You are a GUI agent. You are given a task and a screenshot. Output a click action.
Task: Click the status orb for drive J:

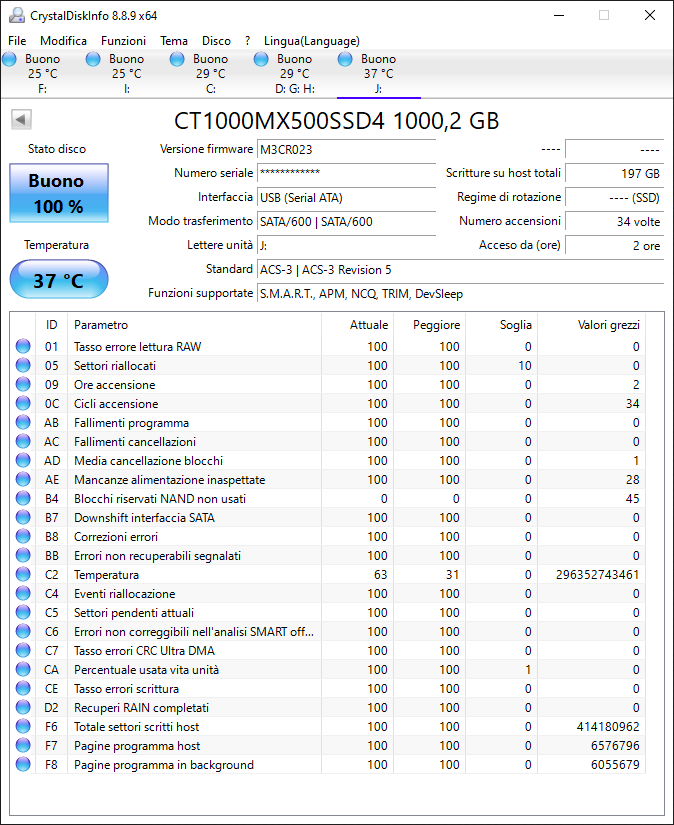345,59
